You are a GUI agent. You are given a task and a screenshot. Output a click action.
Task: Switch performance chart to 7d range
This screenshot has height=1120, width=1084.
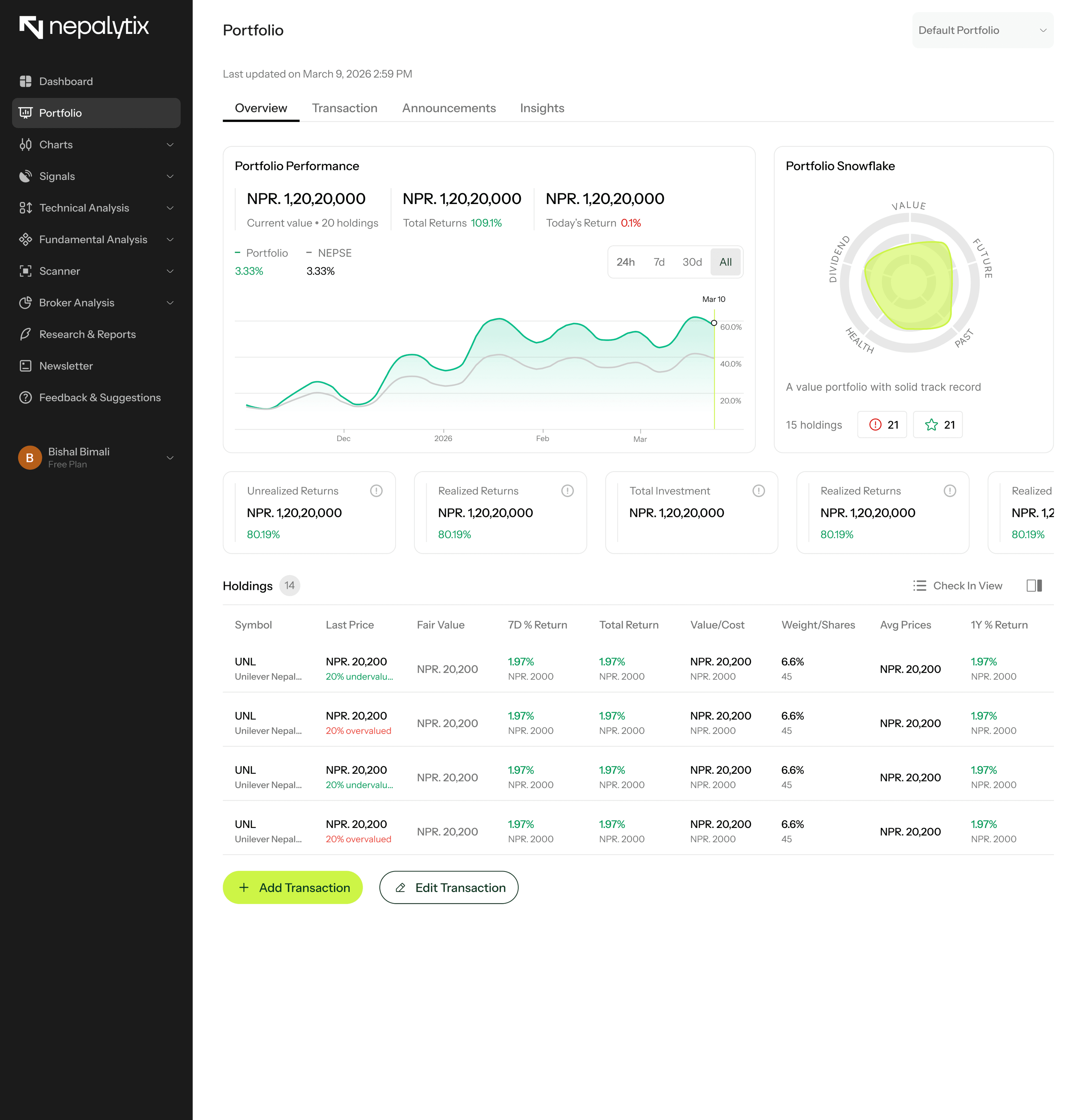coord(659,262)
